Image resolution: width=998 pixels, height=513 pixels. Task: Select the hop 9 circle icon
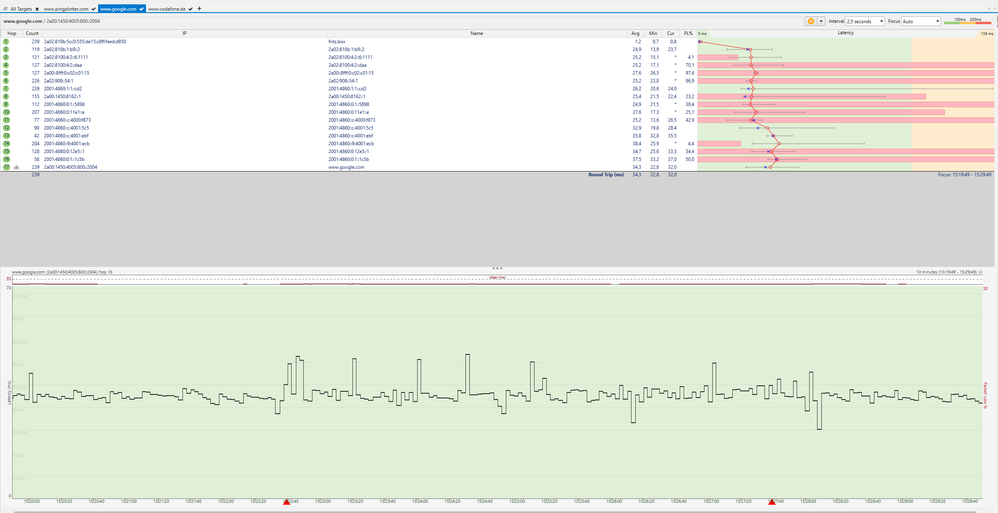click(6, 104)
